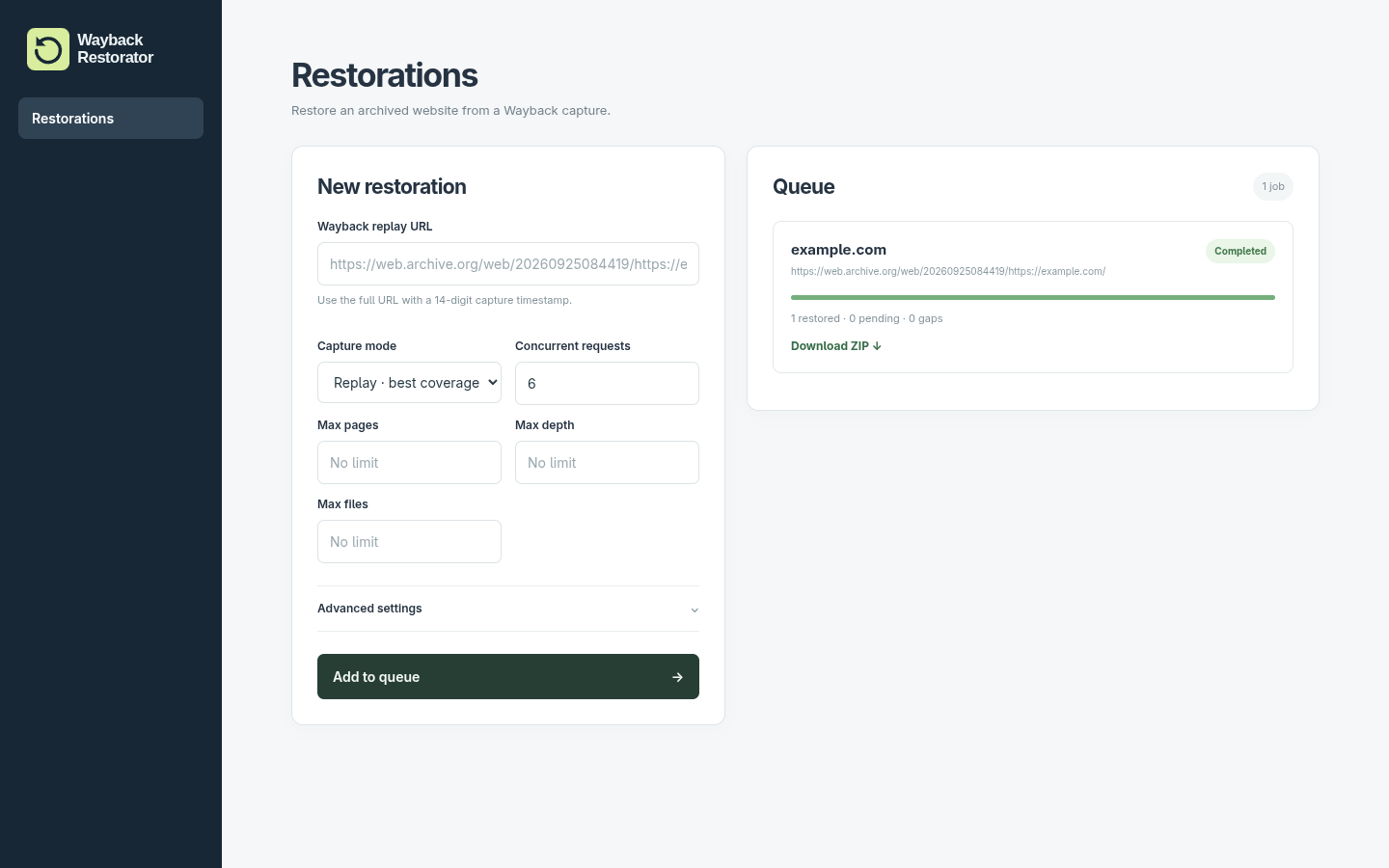Click the '1 restored · 0 pending · 0 gaps' text

(x=867, y=318)
